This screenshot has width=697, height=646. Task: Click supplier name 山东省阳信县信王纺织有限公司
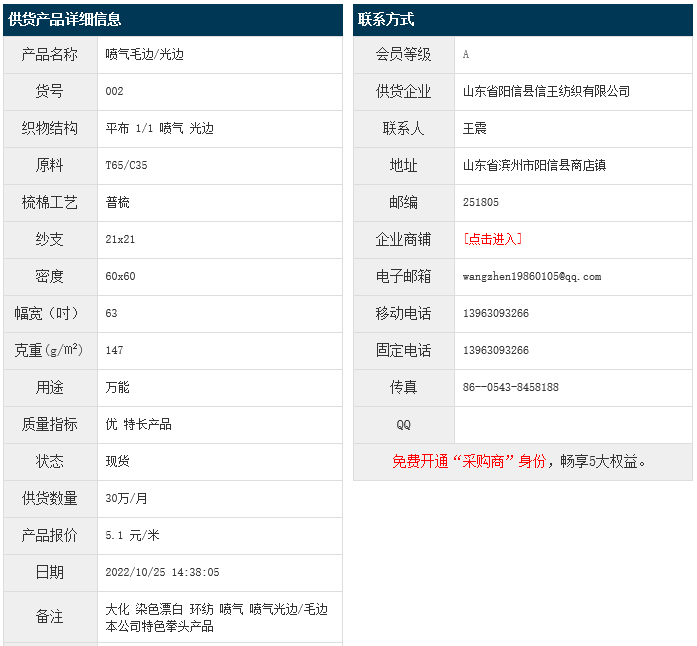click(x=546, y=91)
